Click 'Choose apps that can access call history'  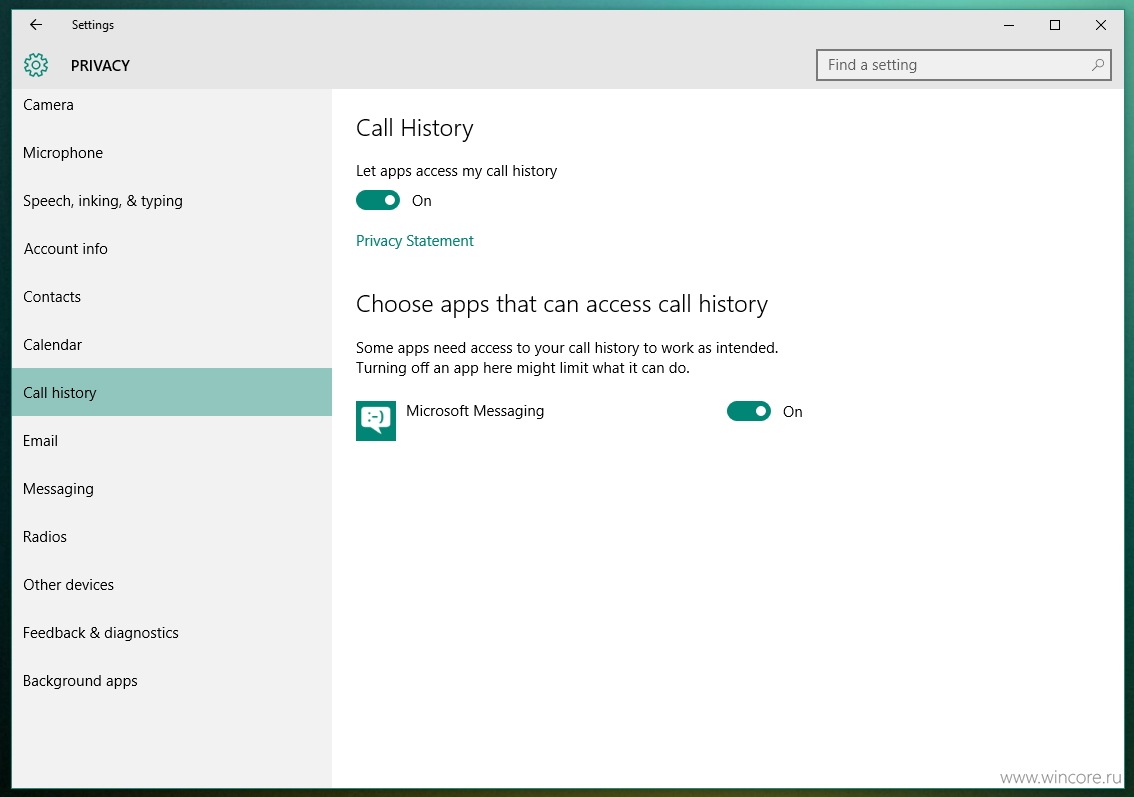click(x=561, y=304)
